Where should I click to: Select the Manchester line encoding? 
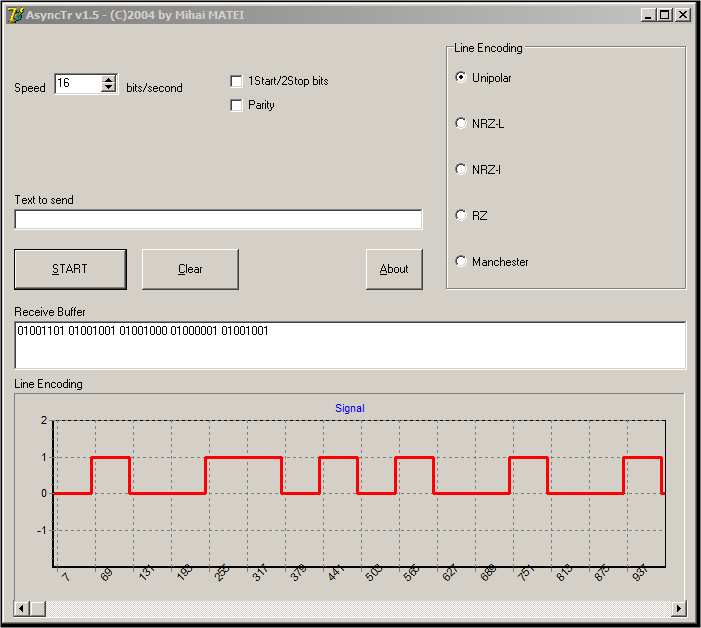pyautogui.click(x=461, y=261)
